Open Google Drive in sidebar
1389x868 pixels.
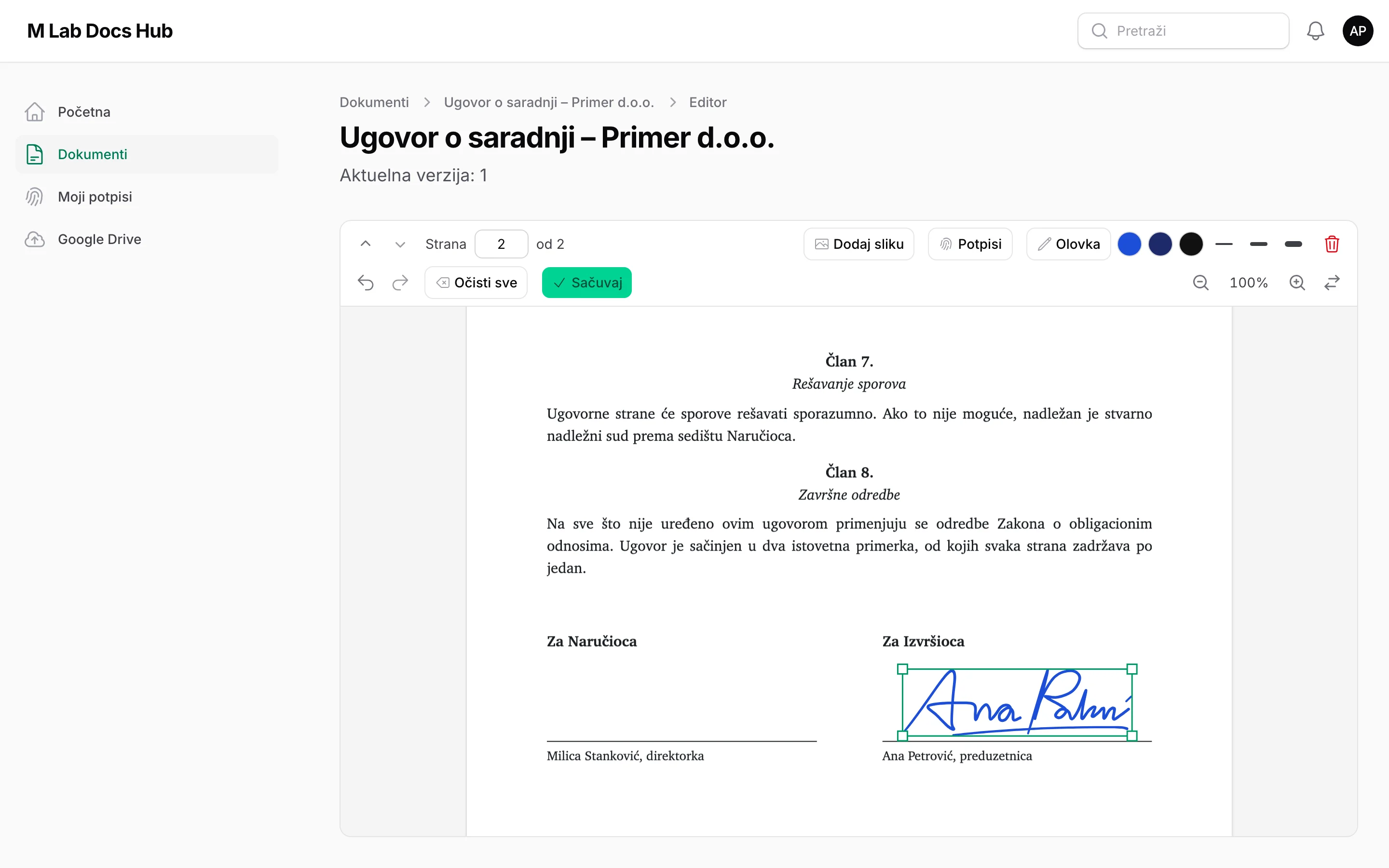point(147,239)
